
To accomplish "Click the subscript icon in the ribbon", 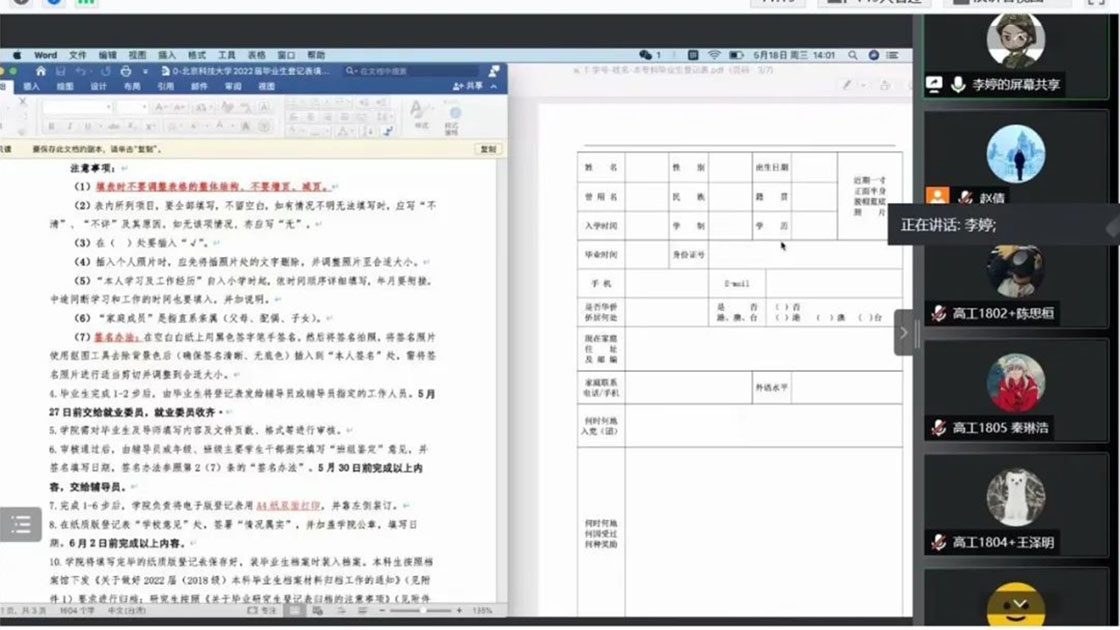I will coord(132,126).
